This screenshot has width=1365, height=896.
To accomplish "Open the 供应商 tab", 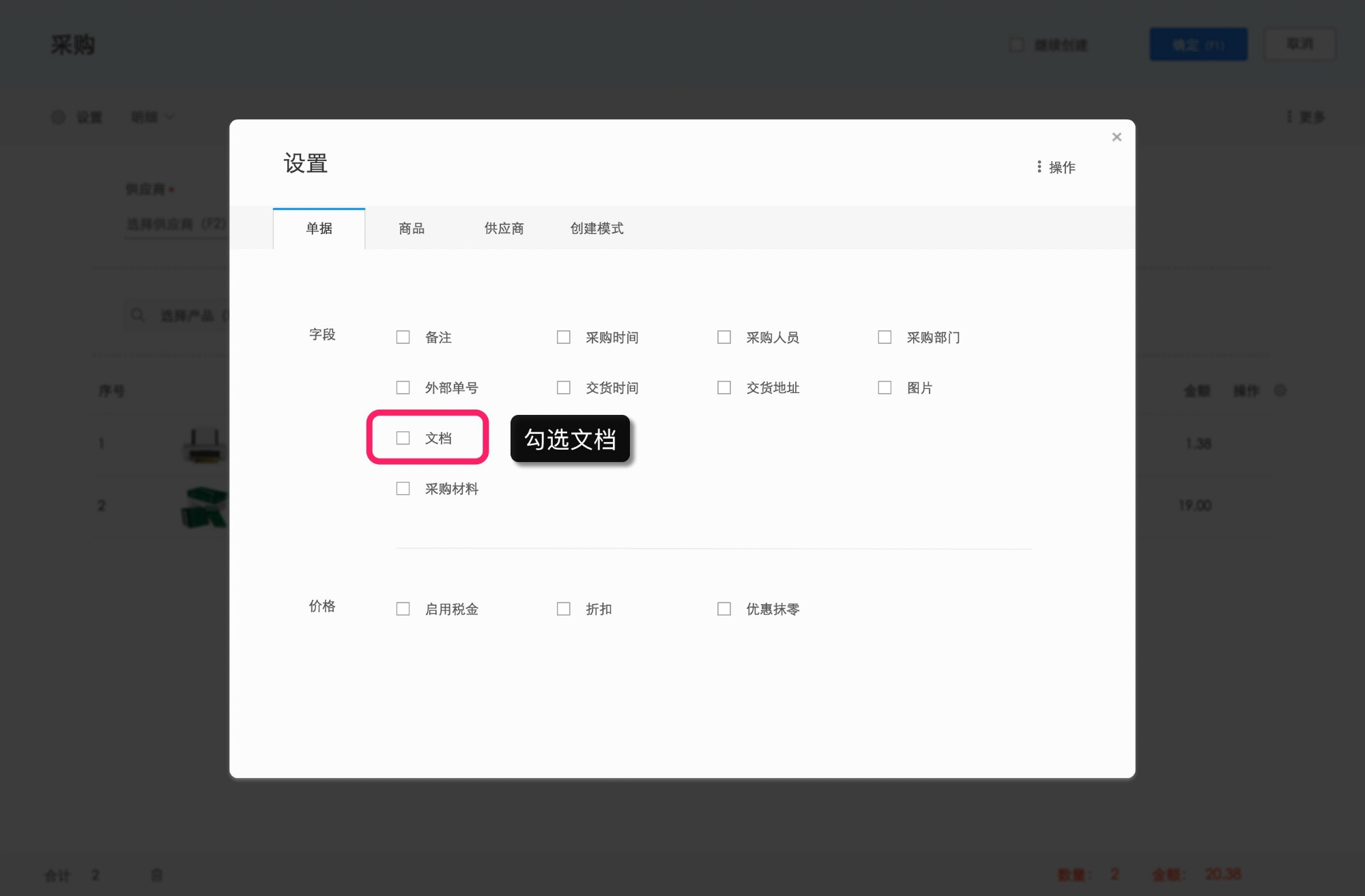I will 504,229.
